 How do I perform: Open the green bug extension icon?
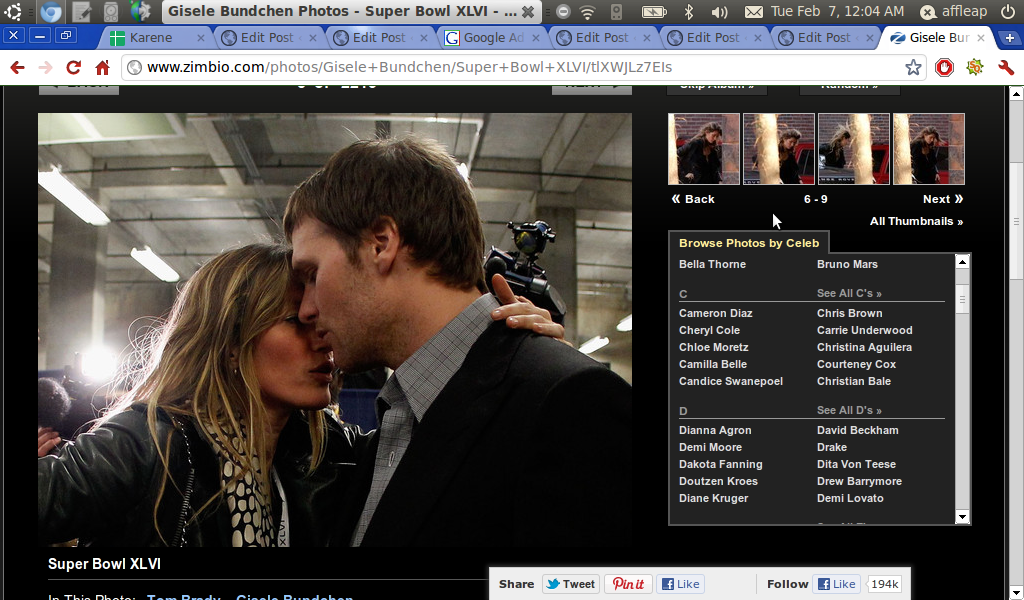[x=975, y=67]
